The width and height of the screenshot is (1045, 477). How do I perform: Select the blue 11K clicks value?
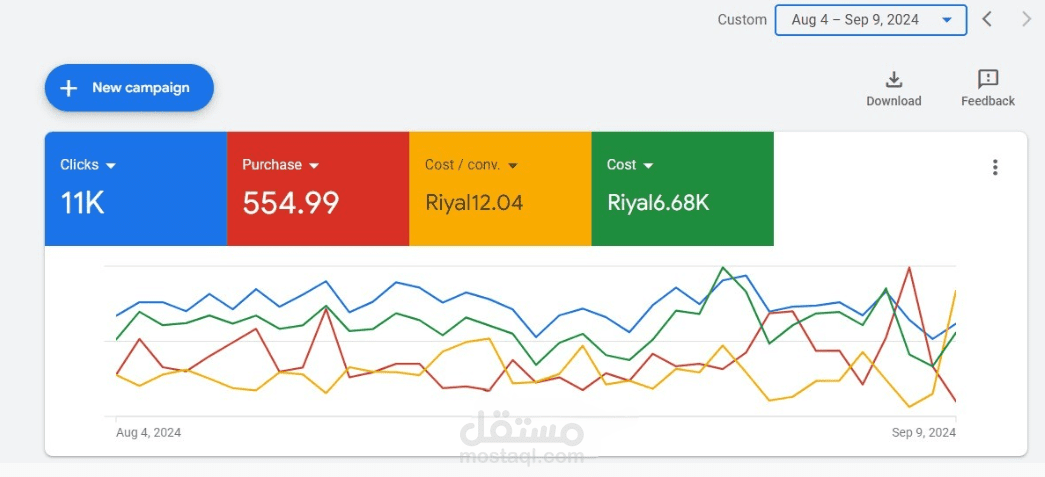[83, 203]
